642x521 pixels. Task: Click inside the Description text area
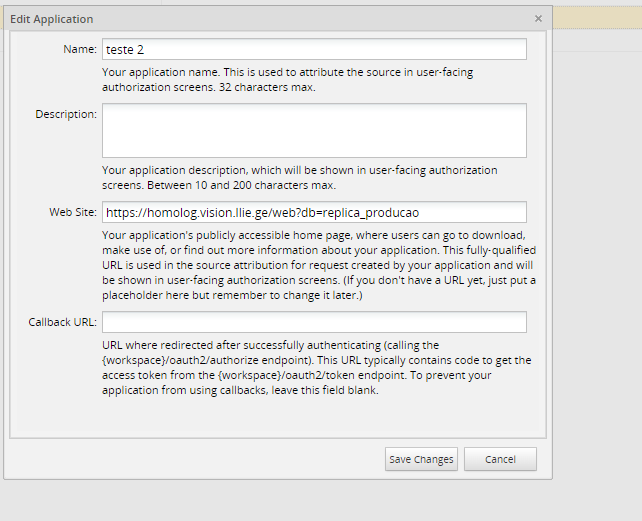[x=314, y=130]
